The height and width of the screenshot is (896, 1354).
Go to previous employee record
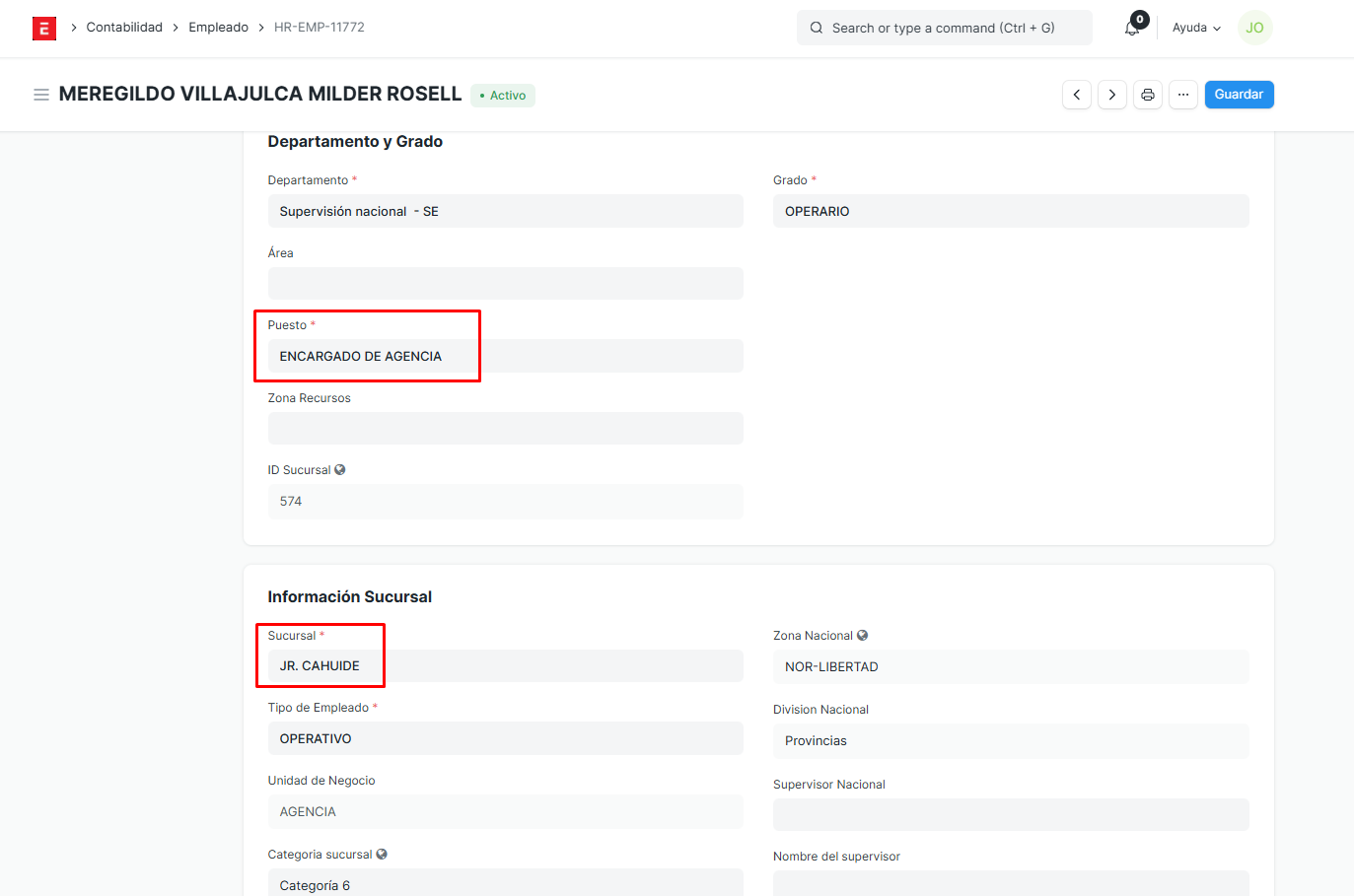[x=1077, y=95]
